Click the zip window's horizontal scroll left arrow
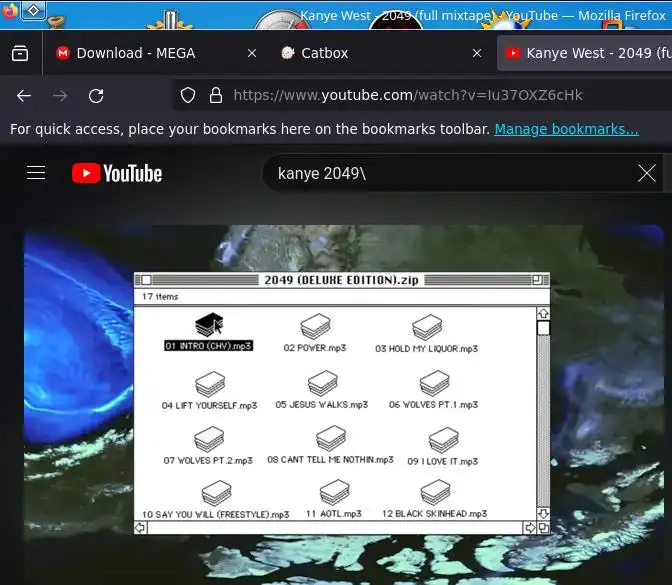Screen dimensions: 672x585 pyautogui.click(x=140, y=528)
